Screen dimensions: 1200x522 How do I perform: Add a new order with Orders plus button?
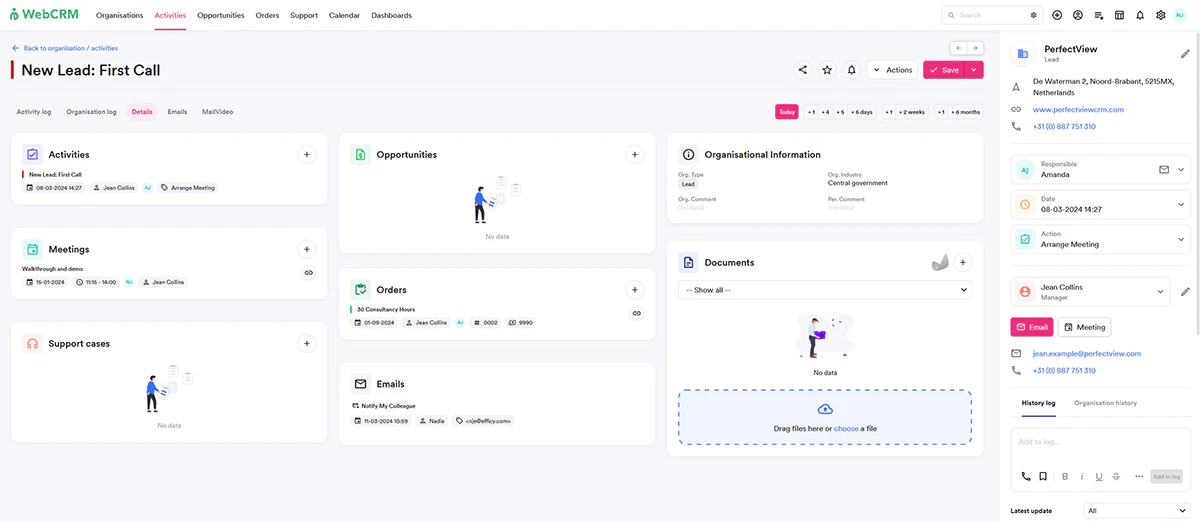634,290
